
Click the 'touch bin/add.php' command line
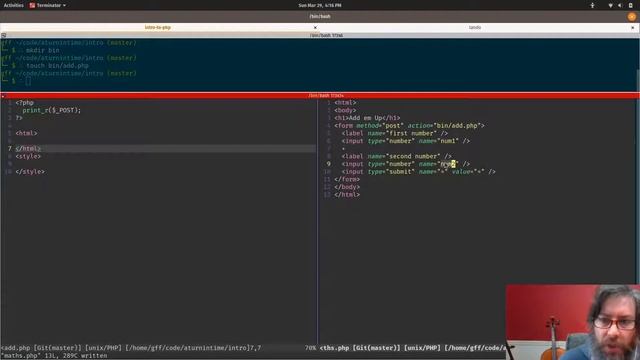point(57,66)
